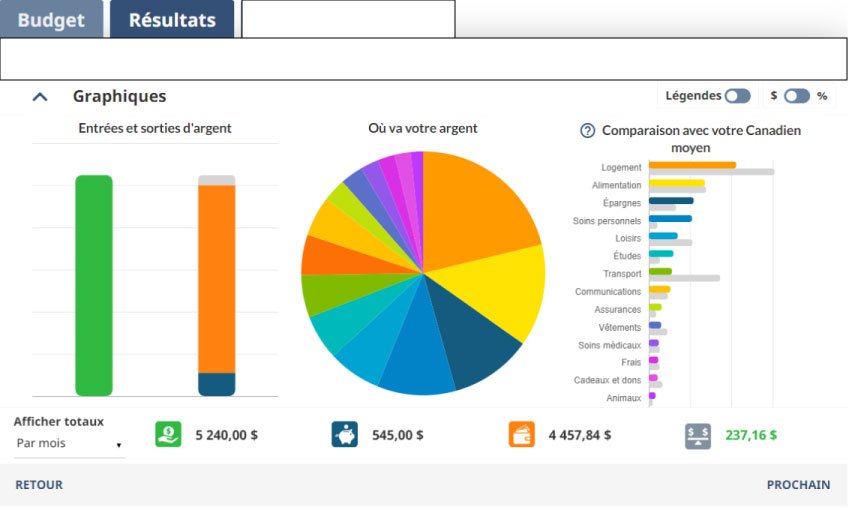
Task: Click the orange wallet expenses icon
Action: coord(521,434)
